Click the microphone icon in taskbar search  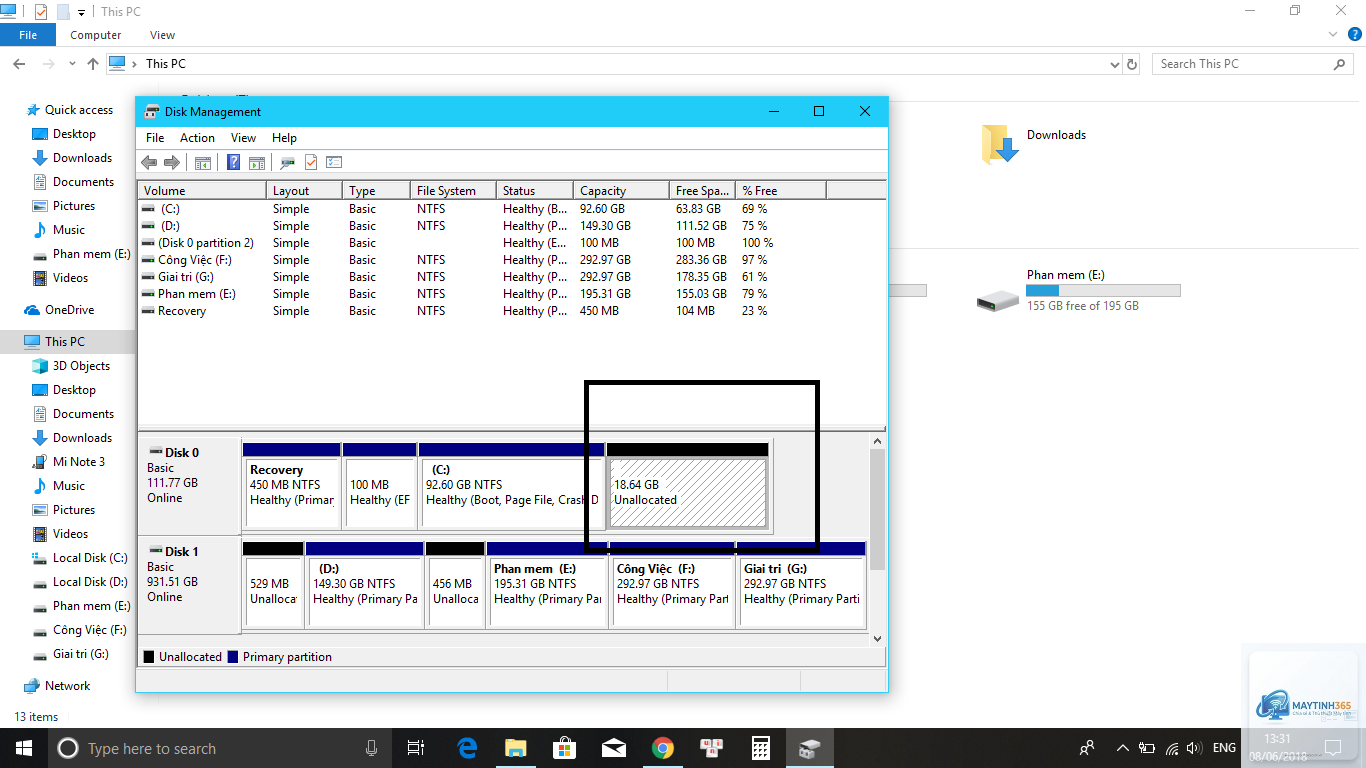click(371, 748)
